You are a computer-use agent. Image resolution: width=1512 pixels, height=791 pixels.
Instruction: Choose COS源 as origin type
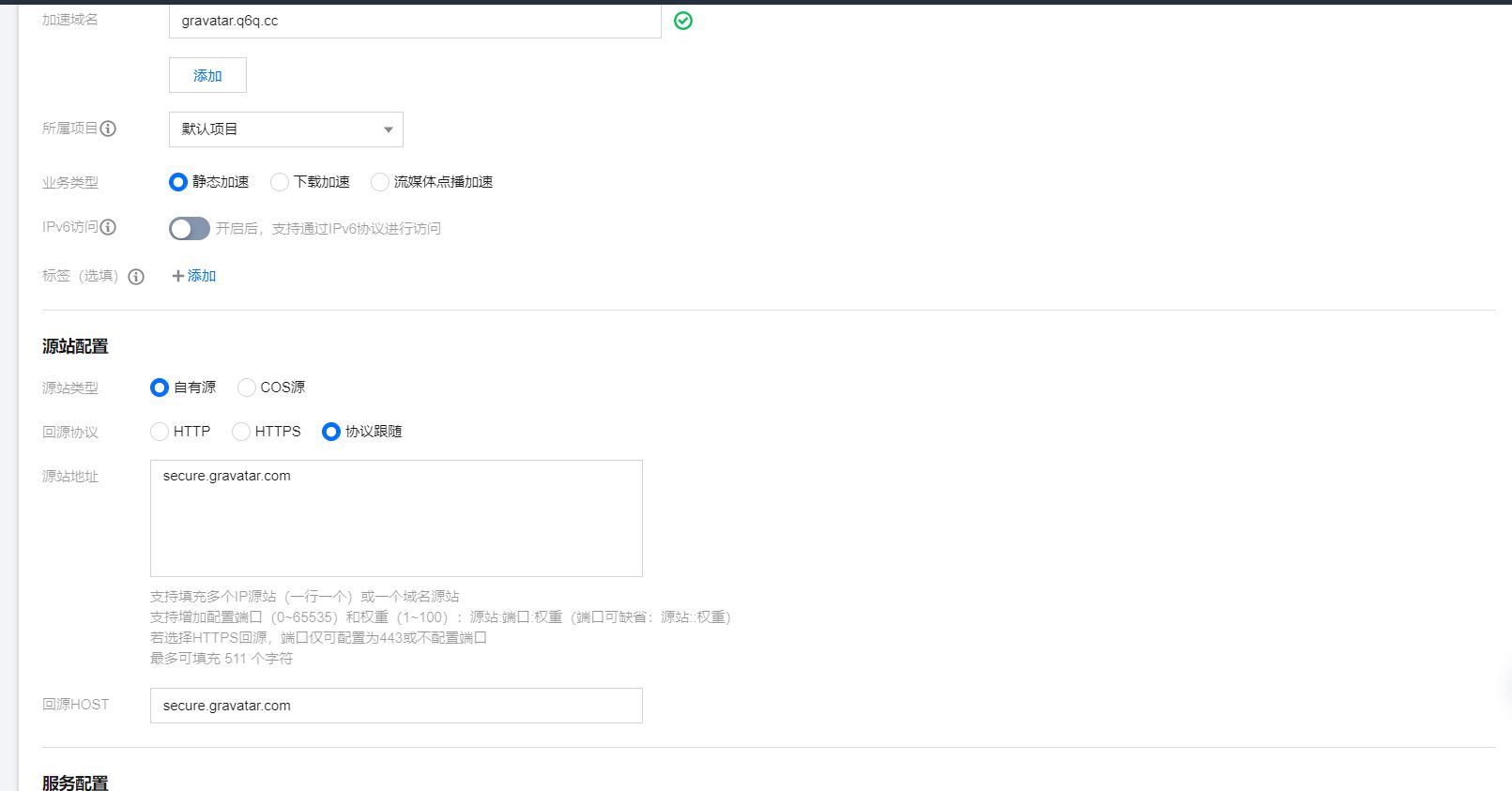pos(247,388)
